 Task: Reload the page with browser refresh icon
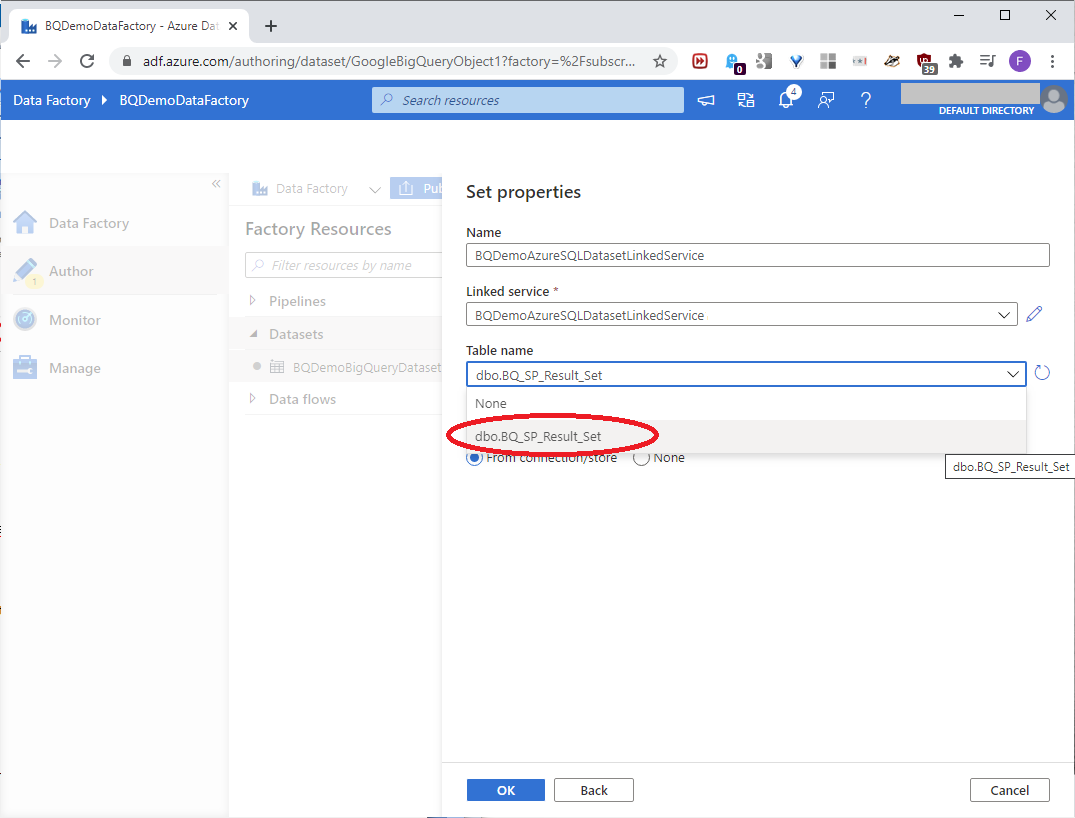click(x=87, y=61)
